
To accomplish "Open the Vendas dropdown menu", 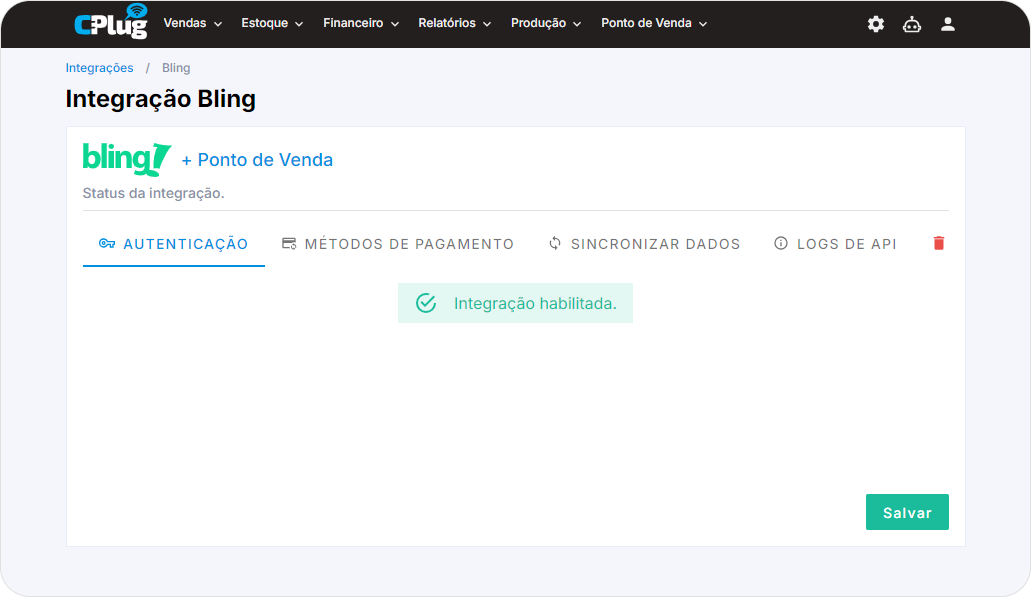I will pyautogui.click(x=193, y=23).
